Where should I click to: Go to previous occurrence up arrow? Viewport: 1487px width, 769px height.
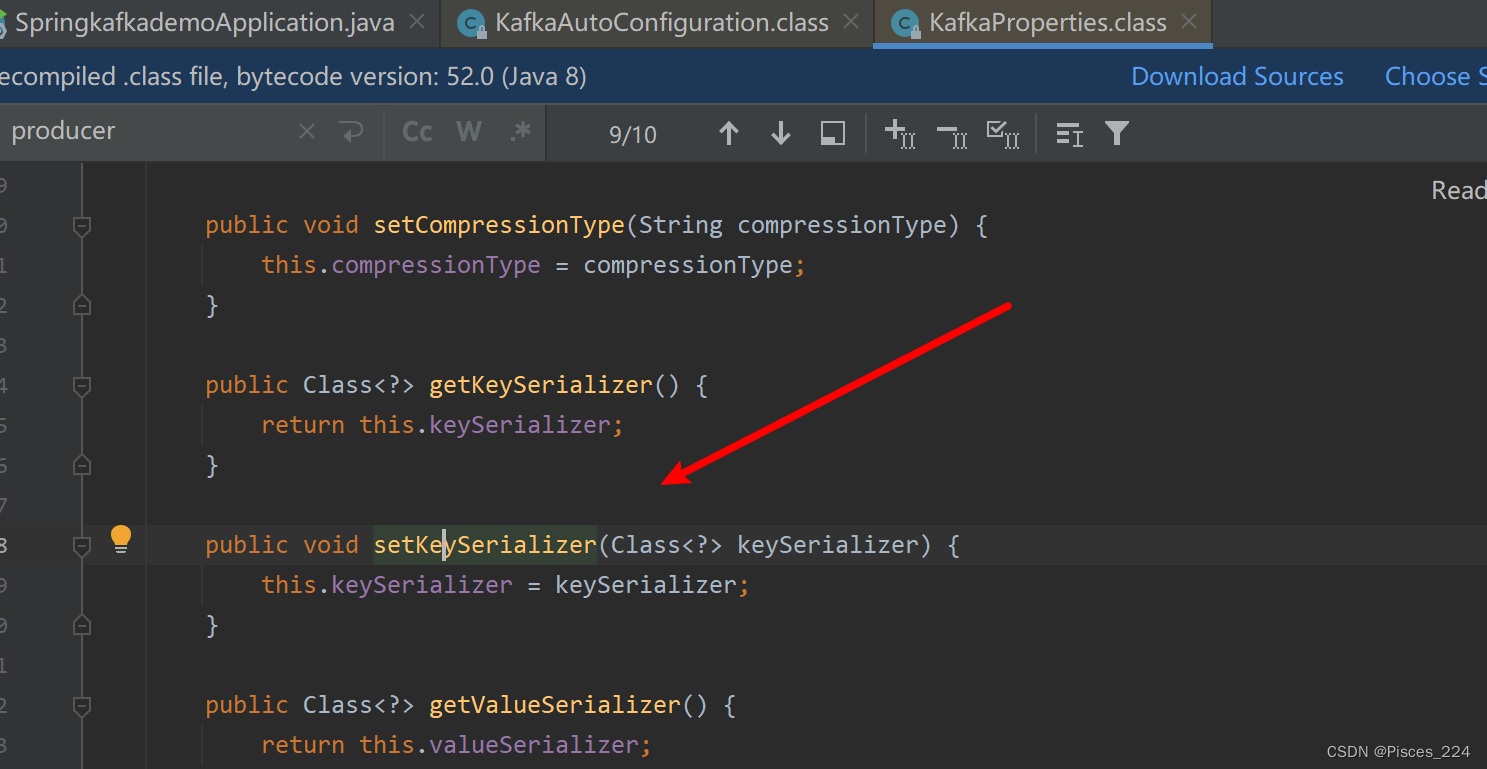pyautogui.click(x=729, y=133)
